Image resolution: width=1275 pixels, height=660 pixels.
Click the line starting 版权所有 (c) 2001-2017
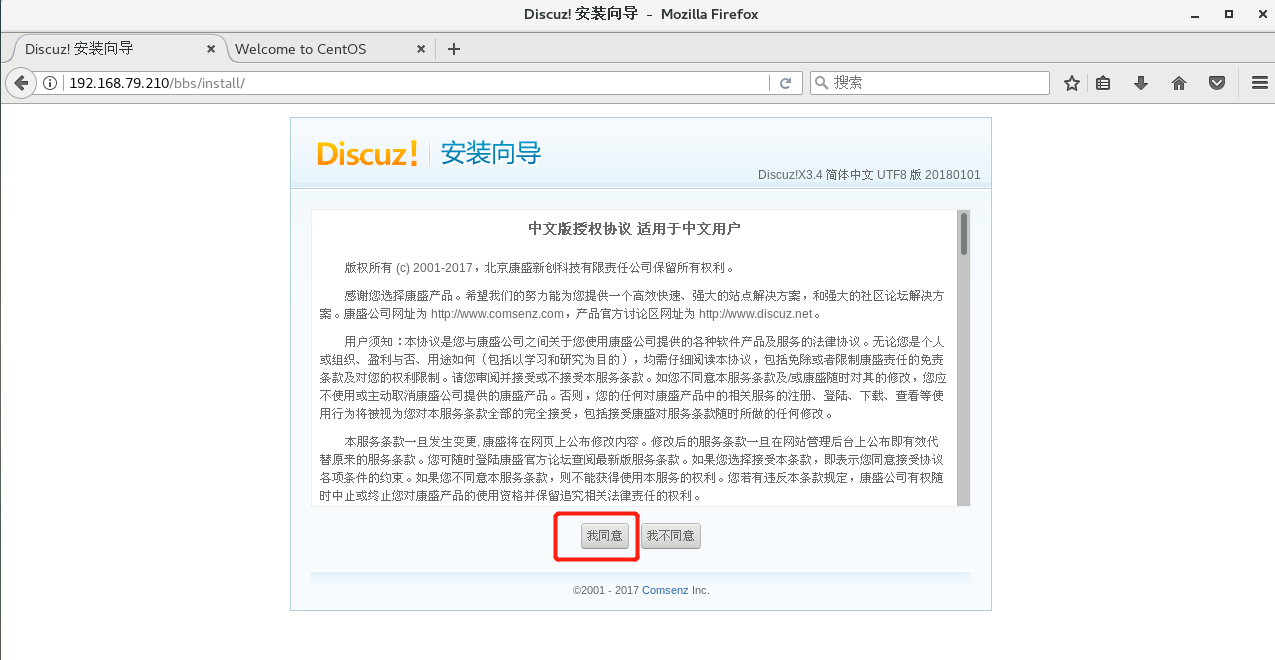click(540, 268)
